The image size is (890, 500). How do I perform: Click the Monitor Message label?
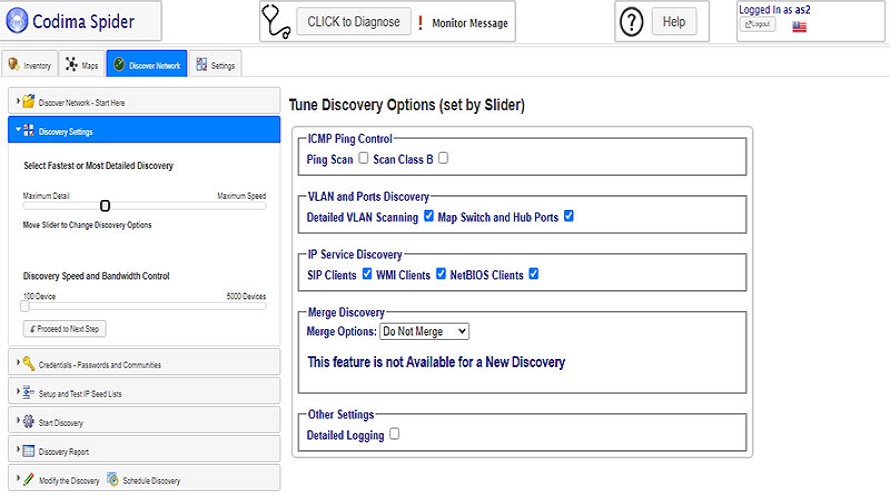tap(470, 23)
